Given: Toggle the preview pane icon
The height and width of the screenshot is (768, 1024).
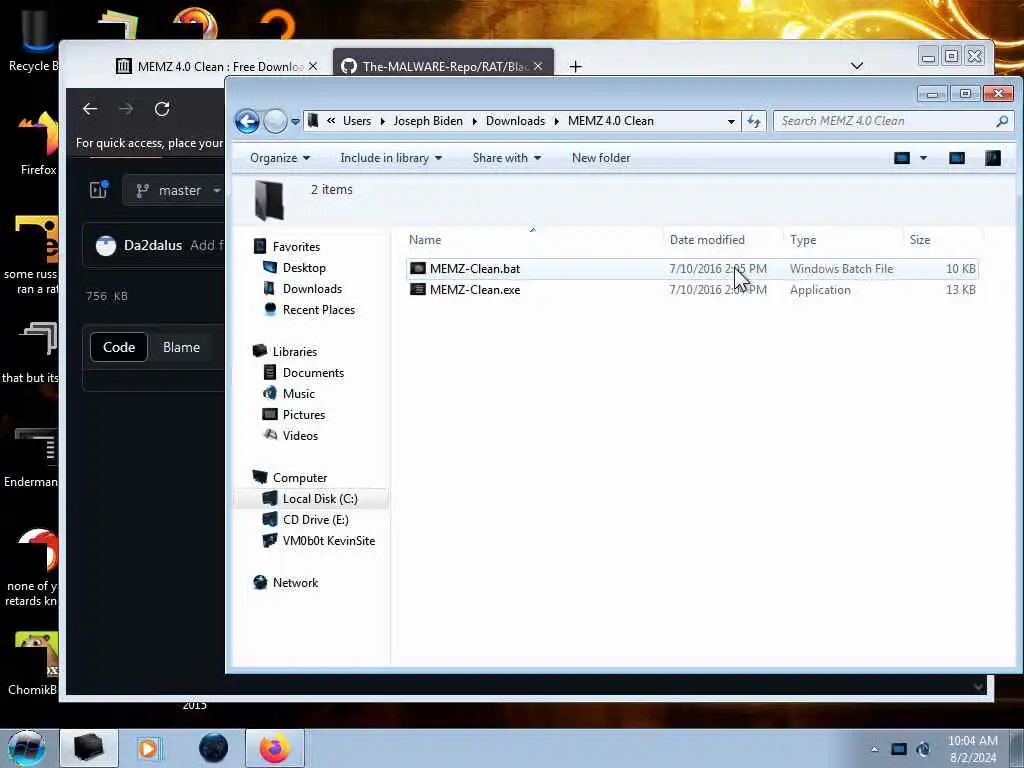Looking at the screenshot, I should 957,158.
